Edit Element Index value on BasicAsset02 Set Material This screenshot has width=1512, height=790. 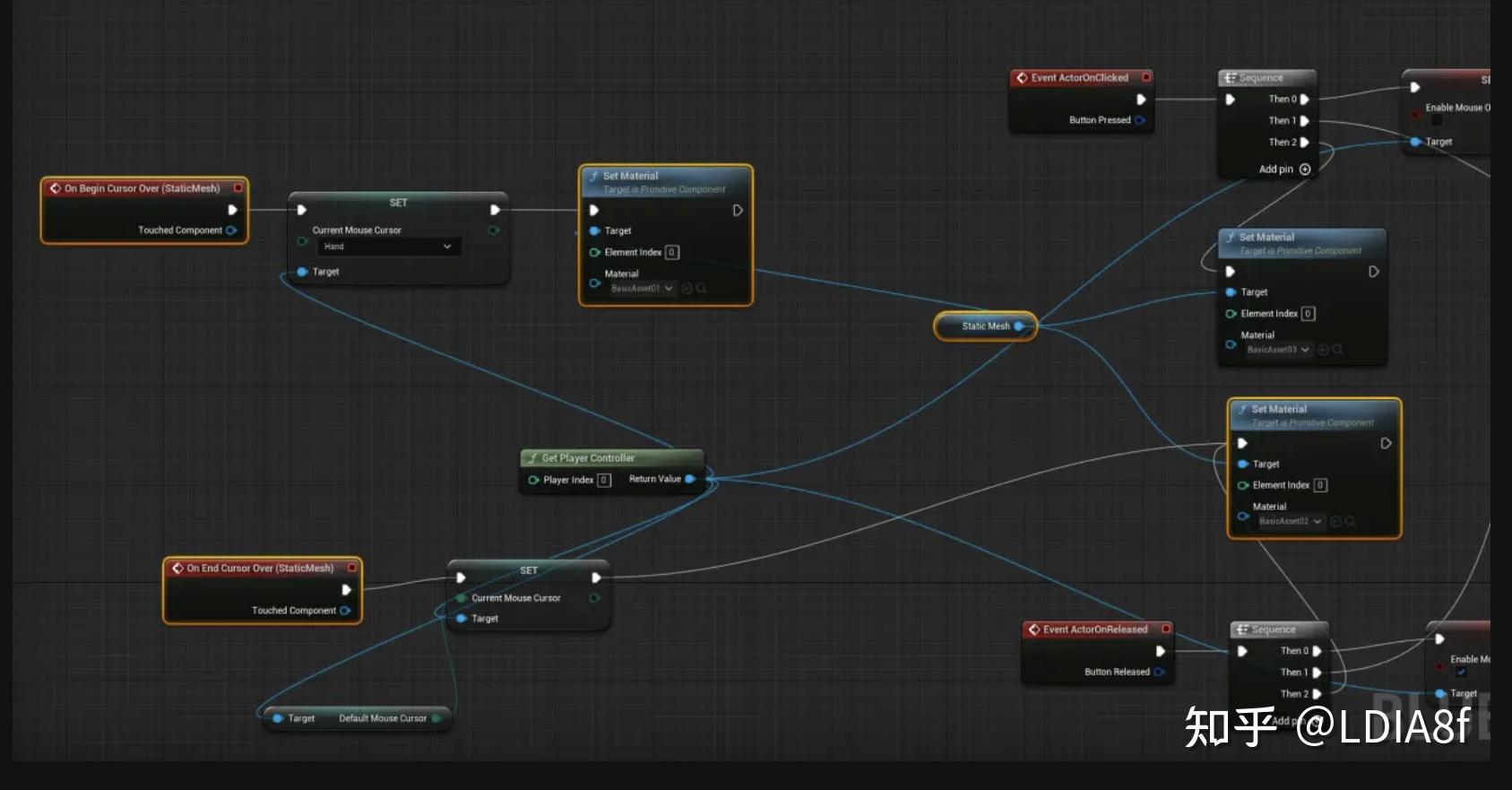1320,485
